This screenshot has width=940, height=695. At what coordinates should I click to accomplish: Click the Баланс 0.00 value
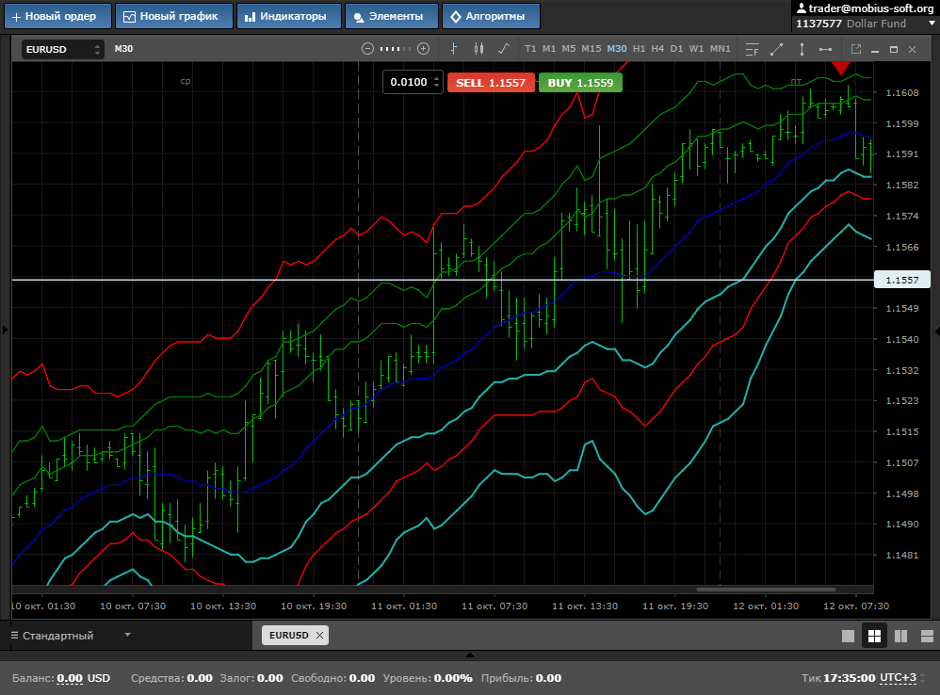click(70, 678)
